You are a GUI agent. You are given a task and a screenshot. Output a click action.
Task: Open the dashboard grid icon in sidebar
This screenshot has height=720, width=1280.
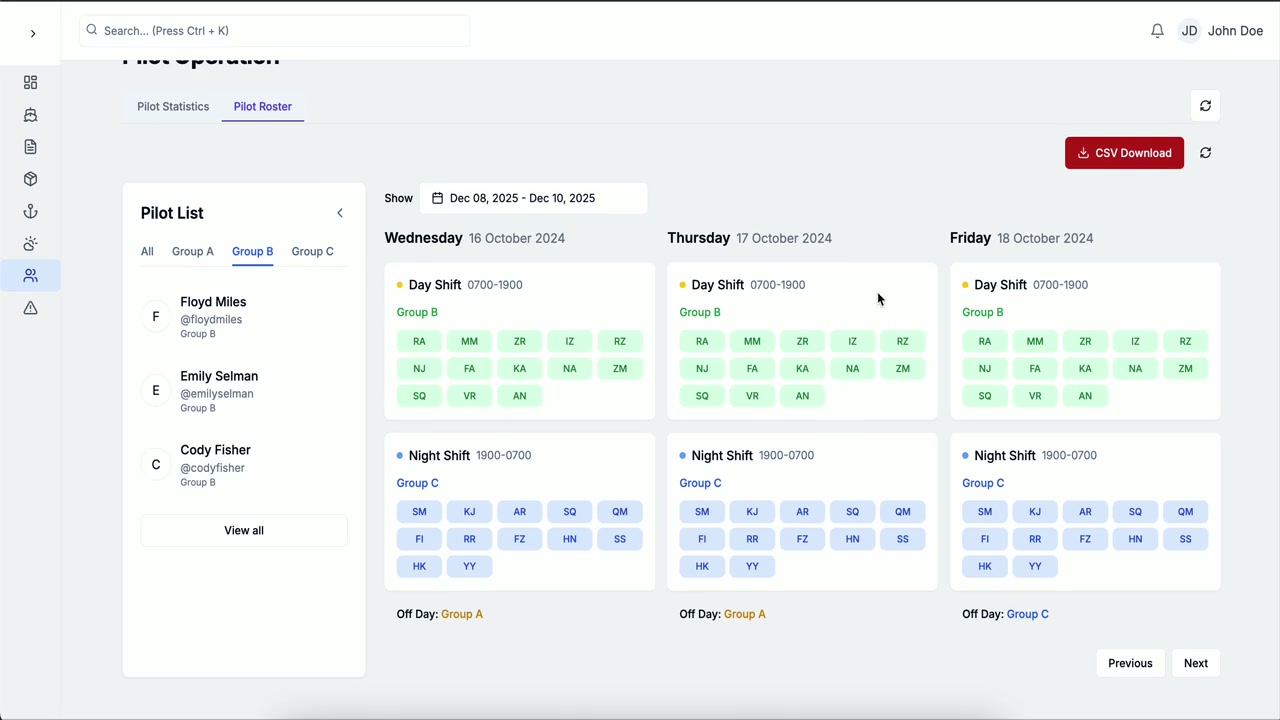pos(30,83)
